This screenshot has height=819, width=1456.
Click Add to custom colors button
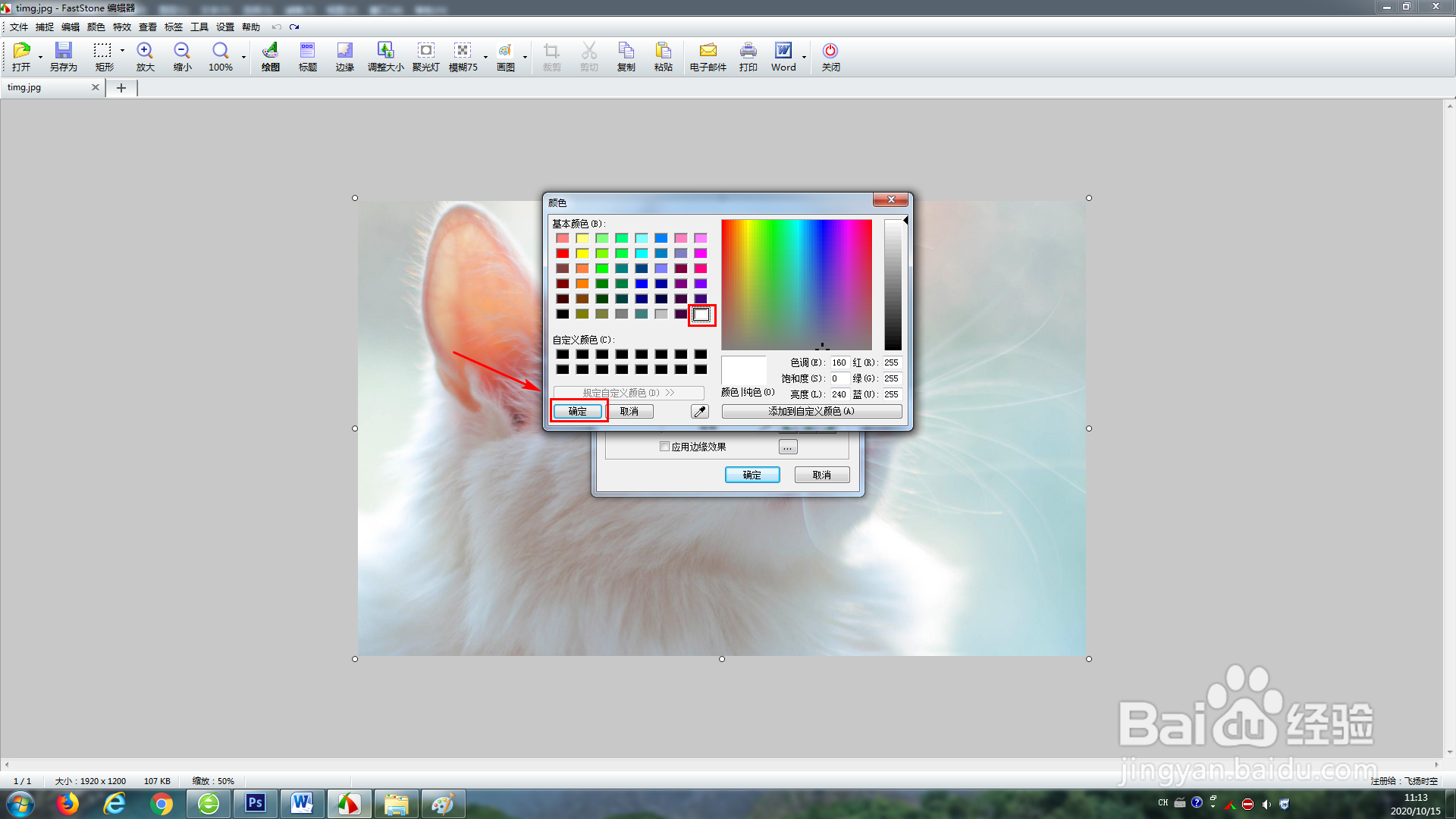click(811, 412)
